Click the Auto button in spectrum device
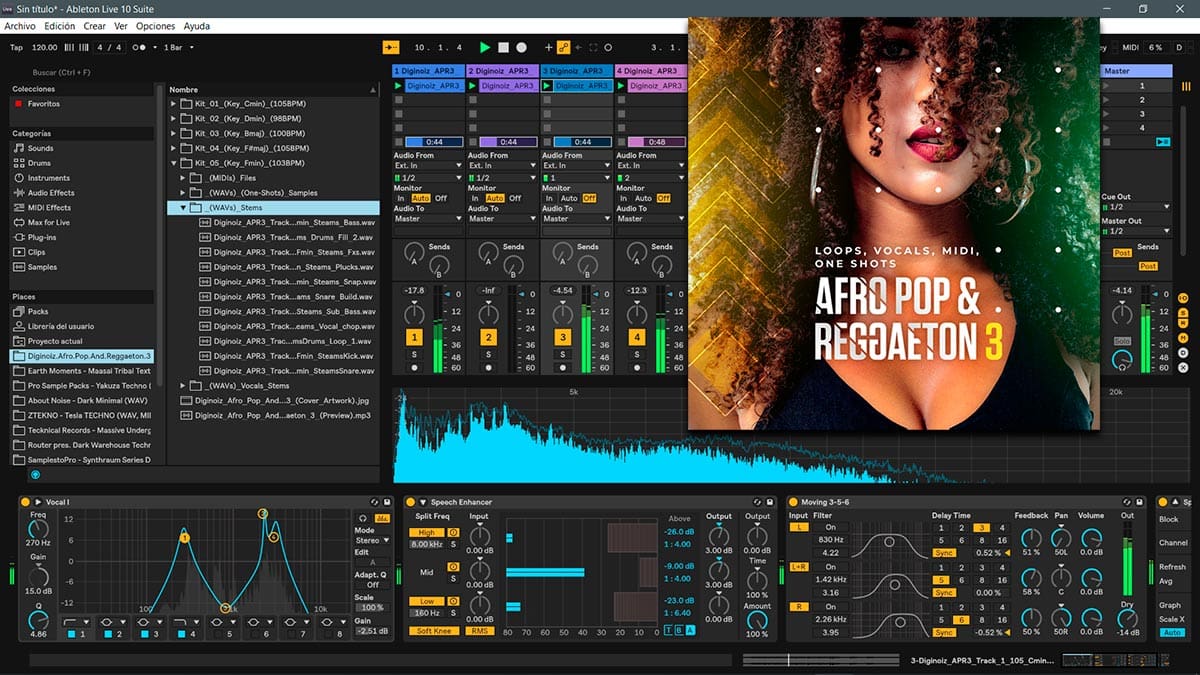The image size is (1200, 675). (1172, 632)
